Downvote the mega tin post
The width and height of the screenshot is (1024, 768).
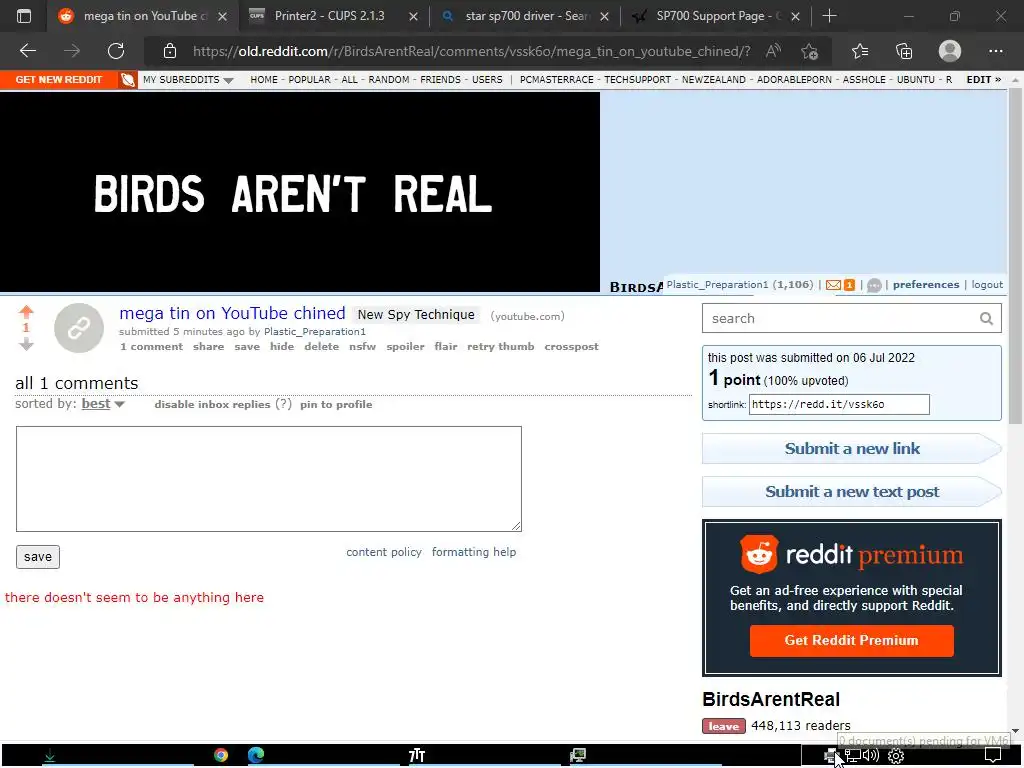[x=26, y=344]
